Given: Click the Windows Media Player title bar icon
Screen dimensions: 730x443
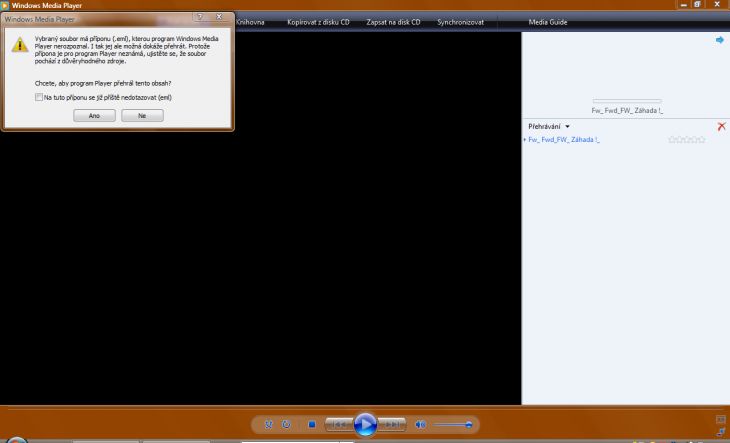Looking at the screenshot, I should (5, 6).
